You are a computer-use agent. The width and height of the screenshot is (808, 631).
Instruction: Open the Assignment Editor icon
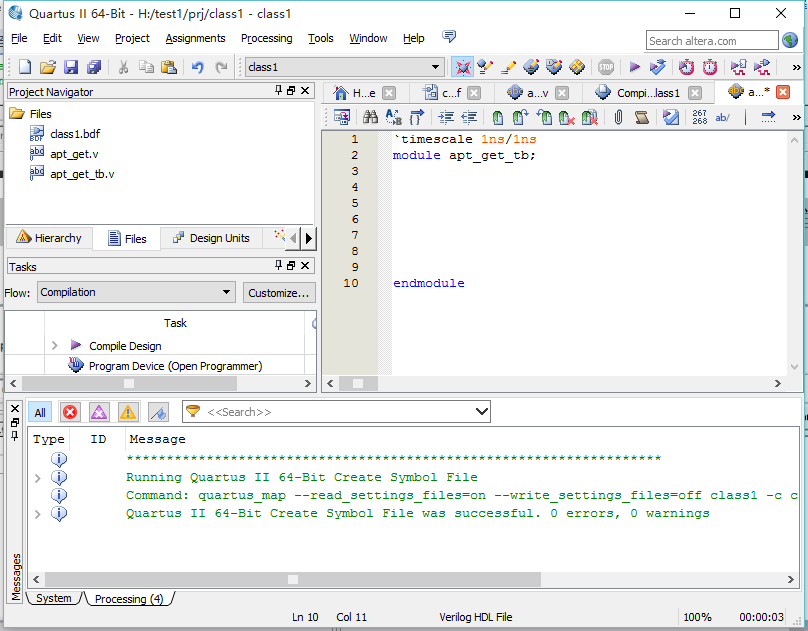[485, 67]
